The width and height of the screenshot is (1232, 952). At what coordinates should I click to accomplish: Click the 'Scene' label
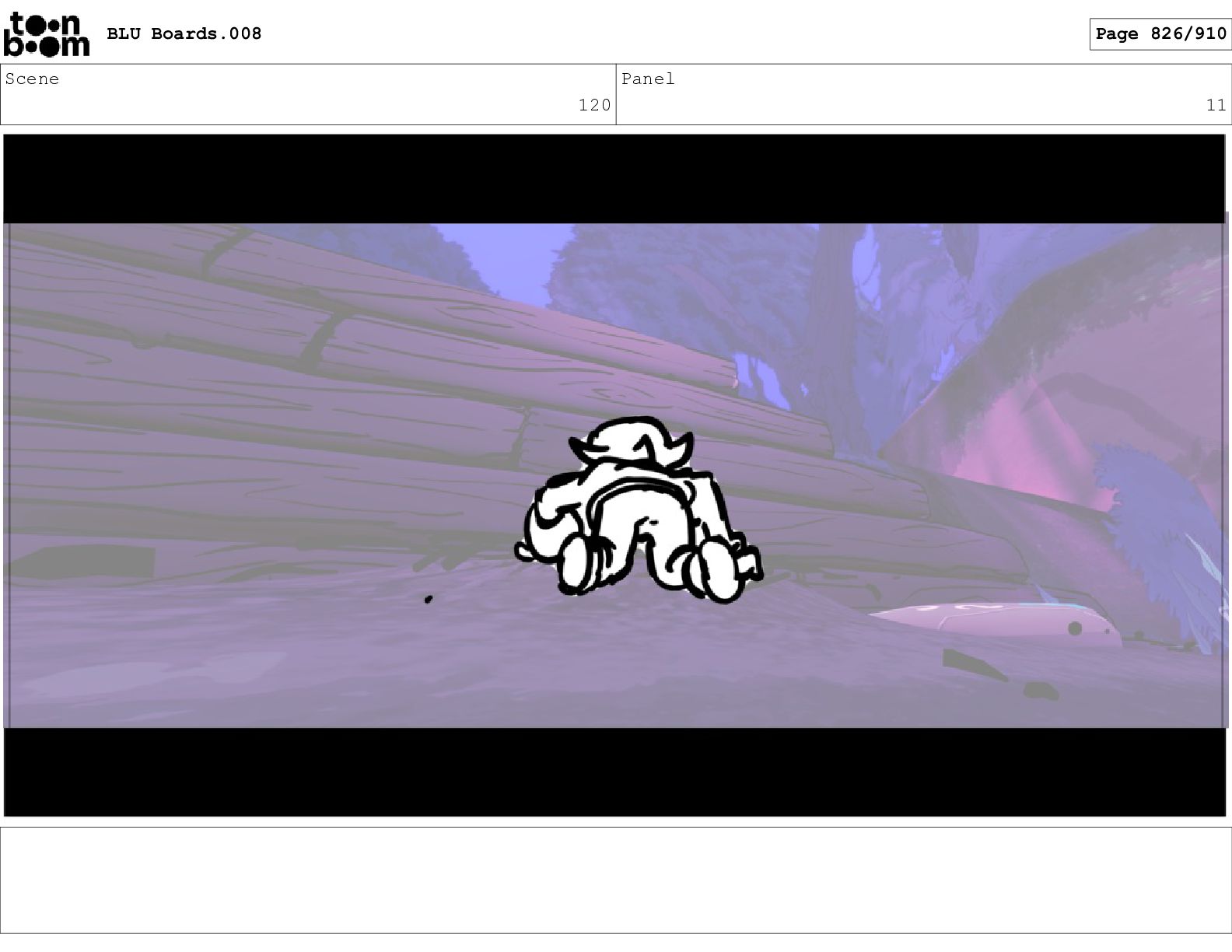(32, 79)
